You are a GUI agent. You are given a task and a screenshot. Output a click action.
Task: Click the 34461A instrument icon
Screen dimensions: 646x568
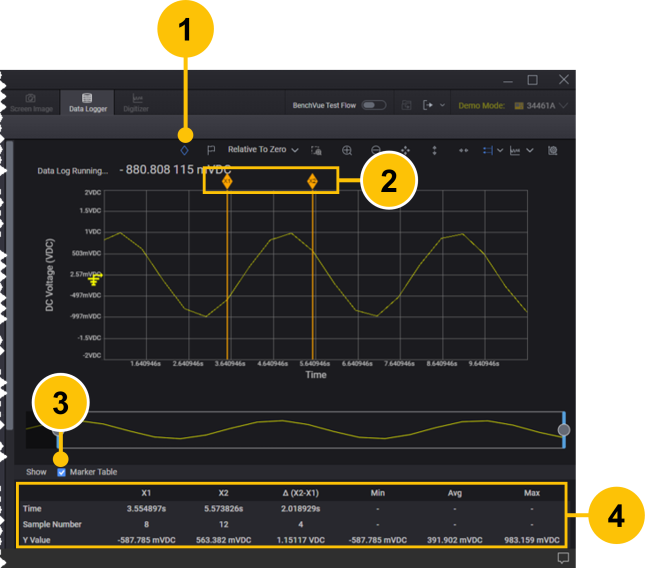point(519,106)
